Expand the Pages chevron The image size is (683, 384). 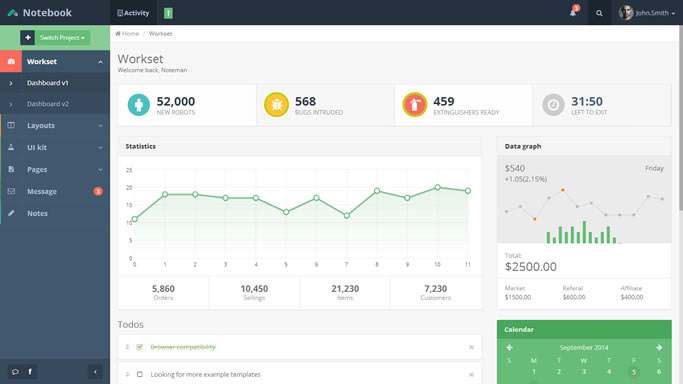click(101, 169)
